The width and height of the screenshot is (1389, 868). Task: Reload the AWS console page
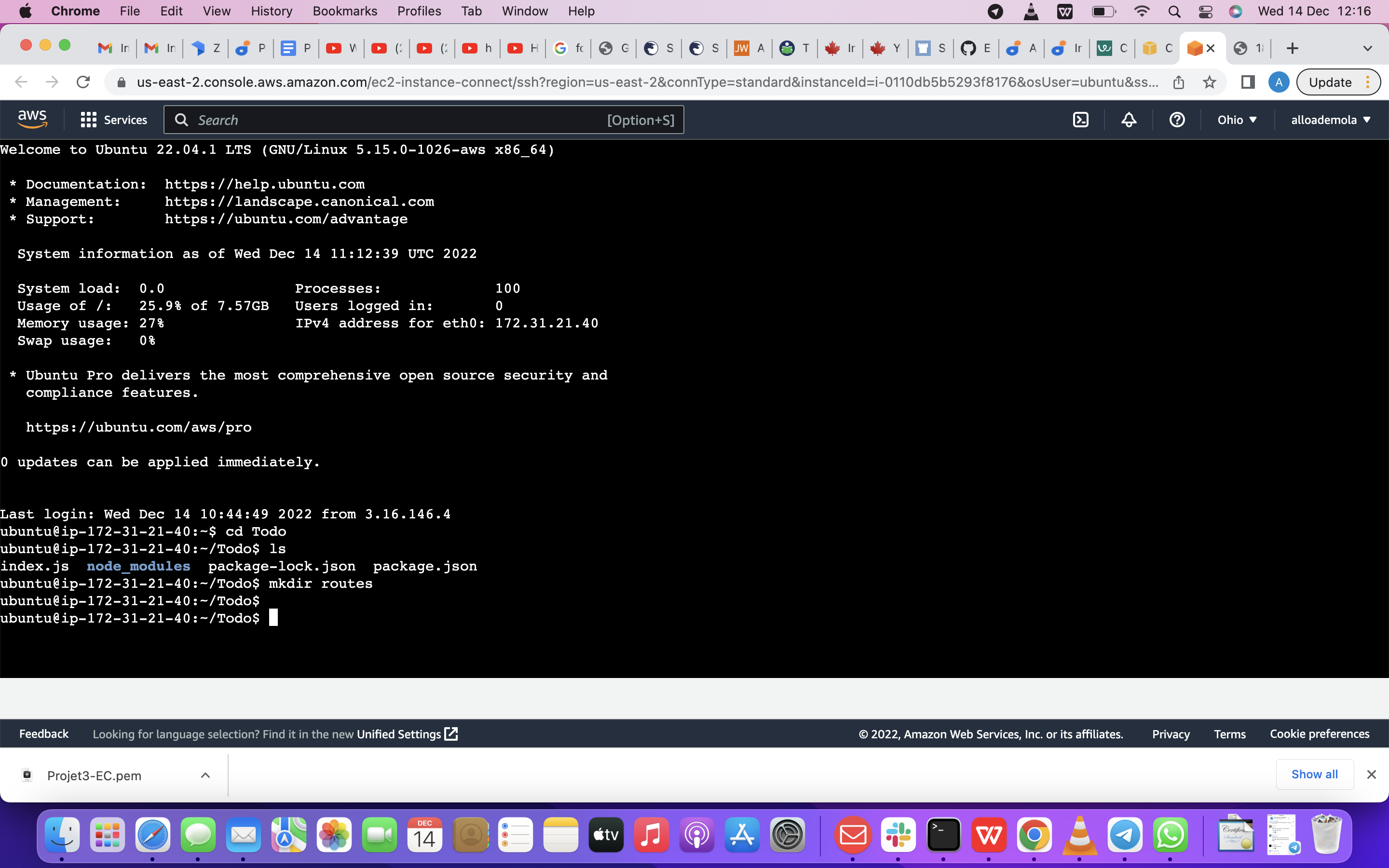click(83, 81)
